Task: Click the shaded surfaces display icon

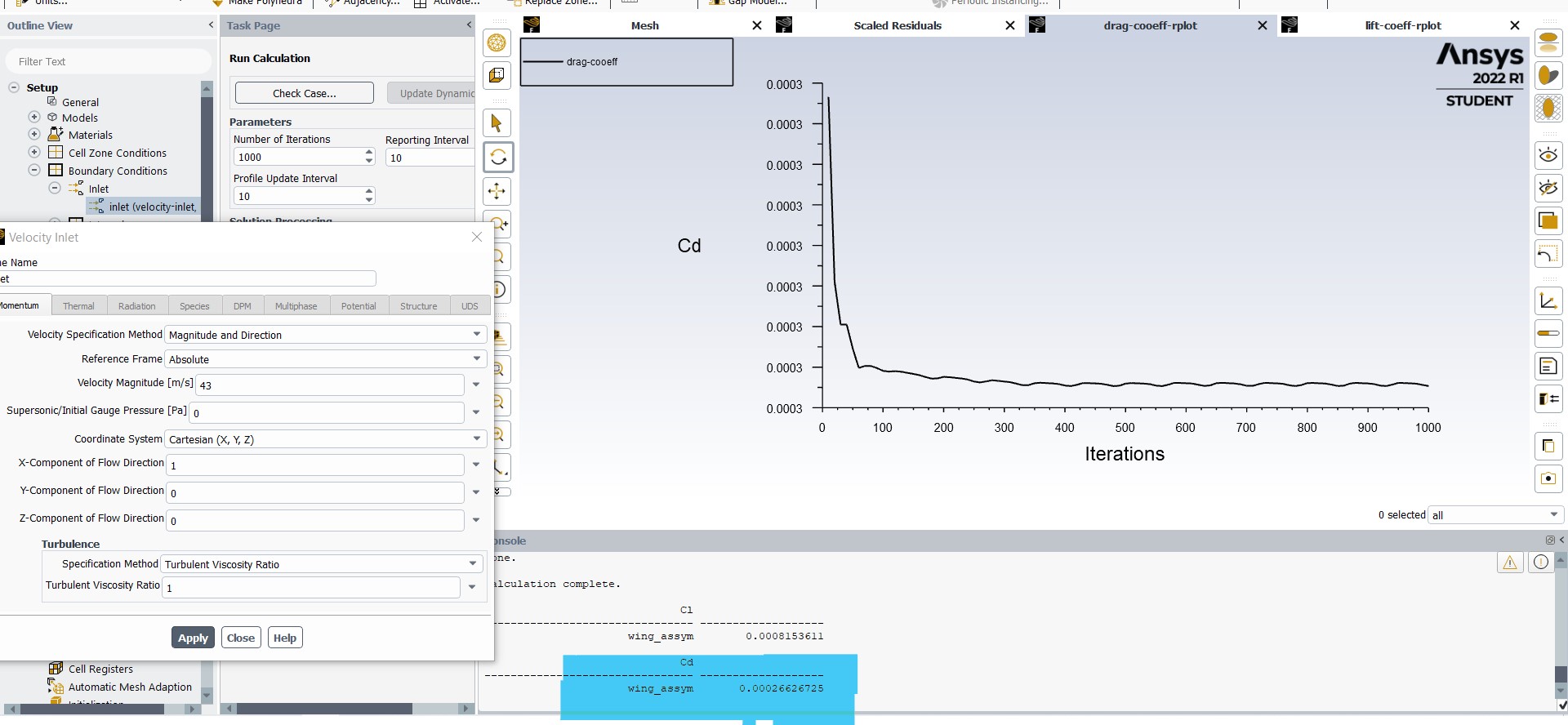Action: [1548, 75]
